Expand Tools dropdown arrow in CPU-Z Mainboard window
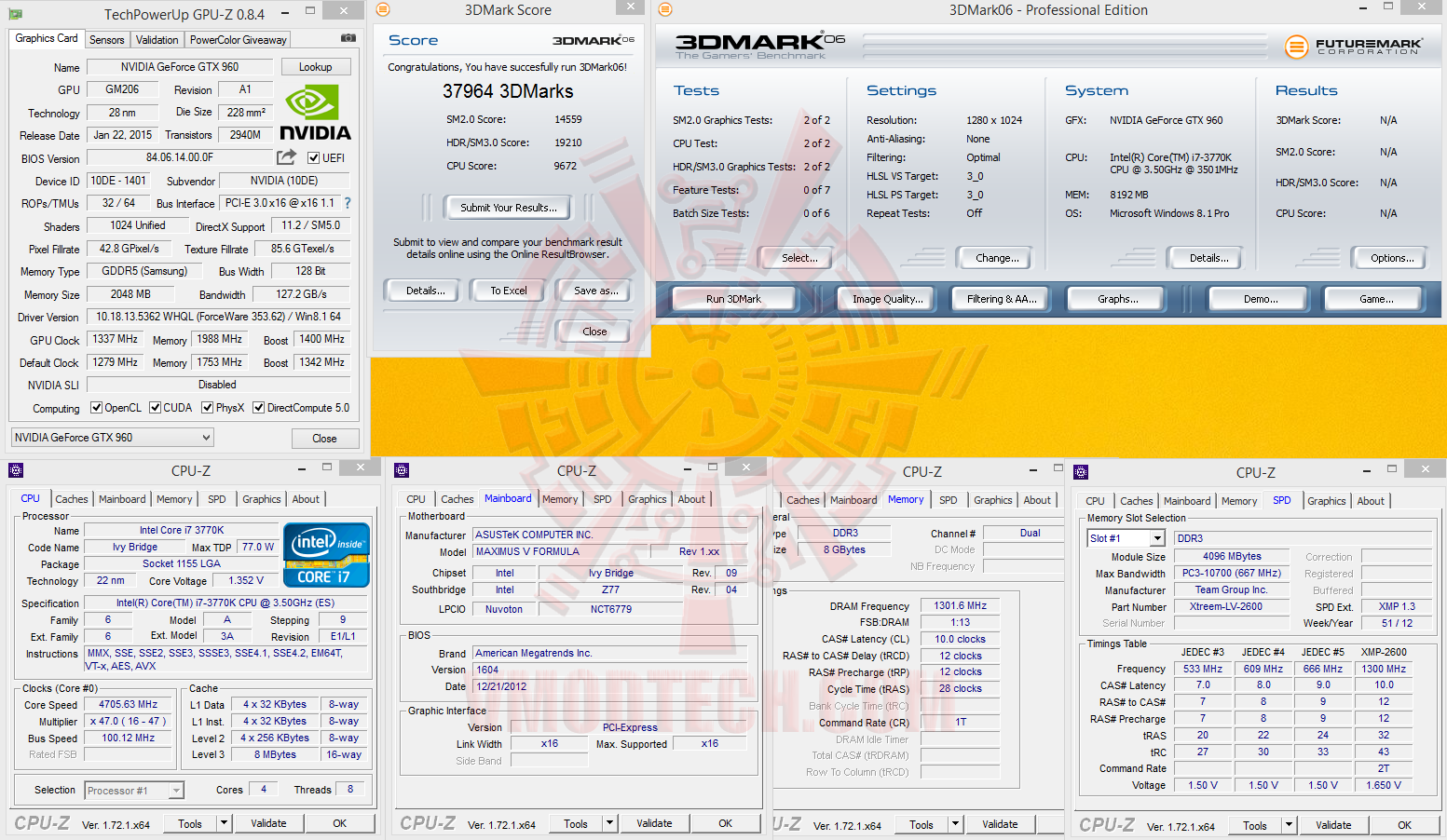Image resolution: width=1447 pixels, height=840 pixels. point(609,823)
